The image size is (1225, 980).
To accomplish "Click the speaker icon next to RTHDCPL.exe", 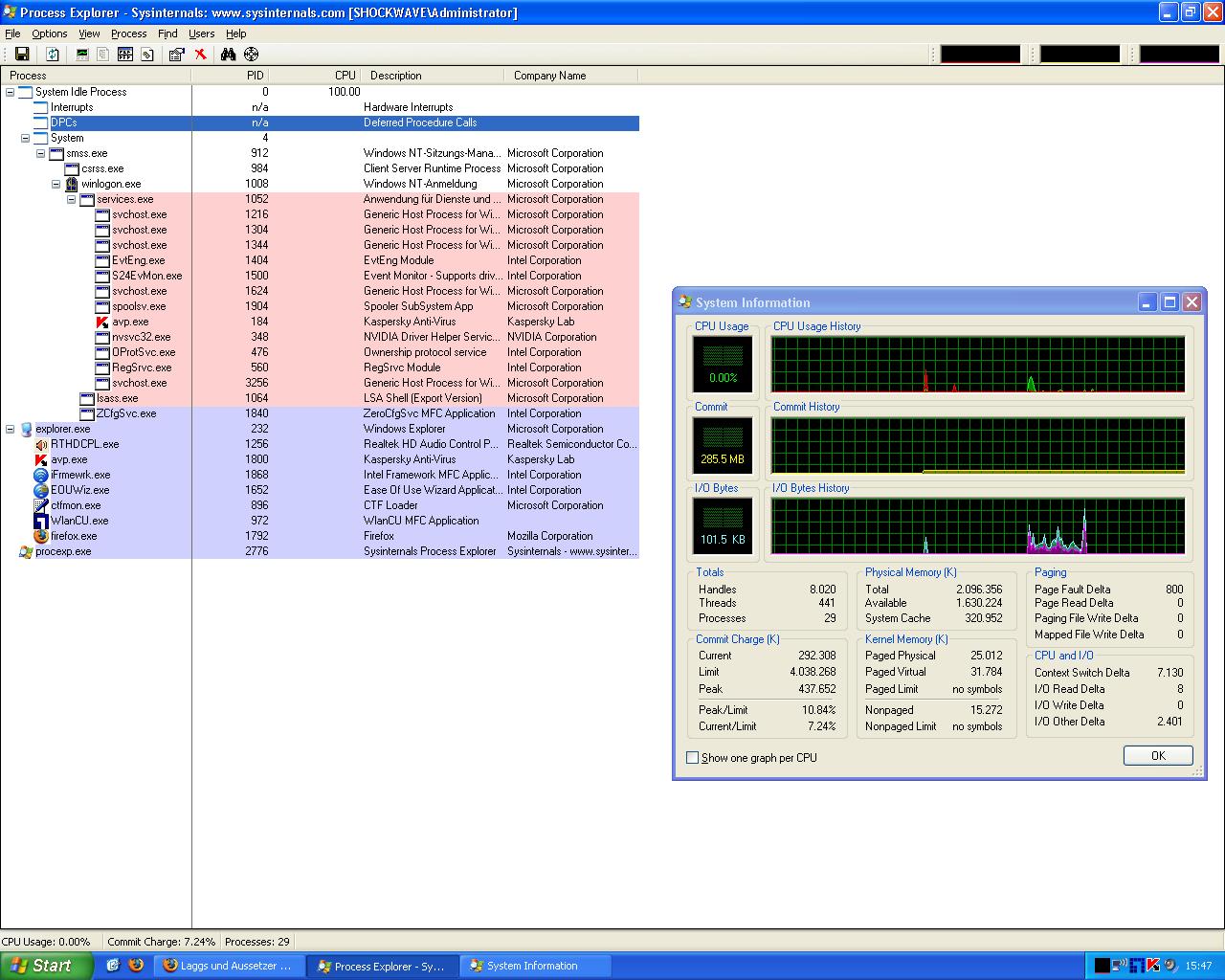I will pyautogui.click(x=41, y=444).
